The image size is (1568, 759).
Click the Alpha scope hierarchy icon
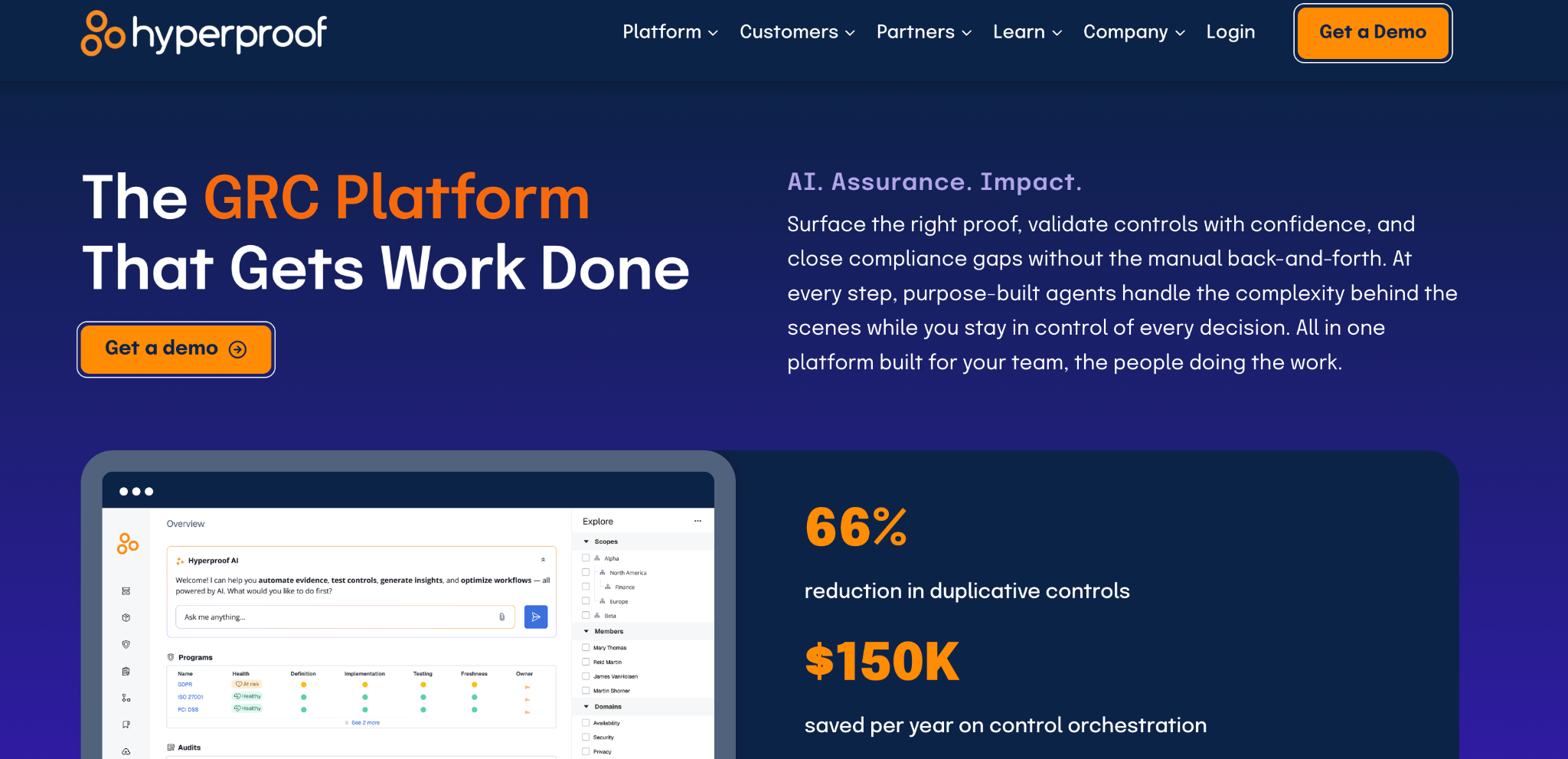pyautogui.click(x=597, y=558)
